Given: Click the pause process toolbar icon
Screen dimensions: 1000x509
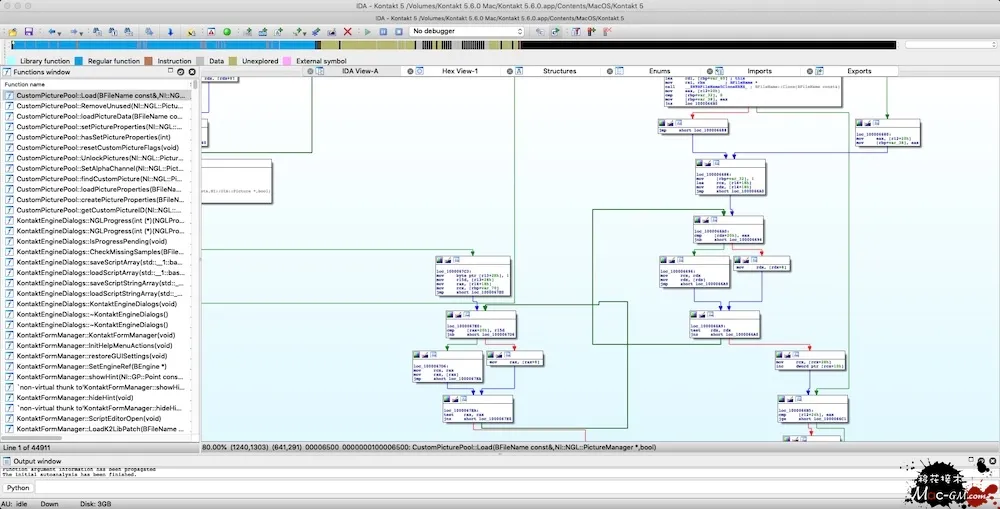Looking at the screenshot, I should coord(383,31).
